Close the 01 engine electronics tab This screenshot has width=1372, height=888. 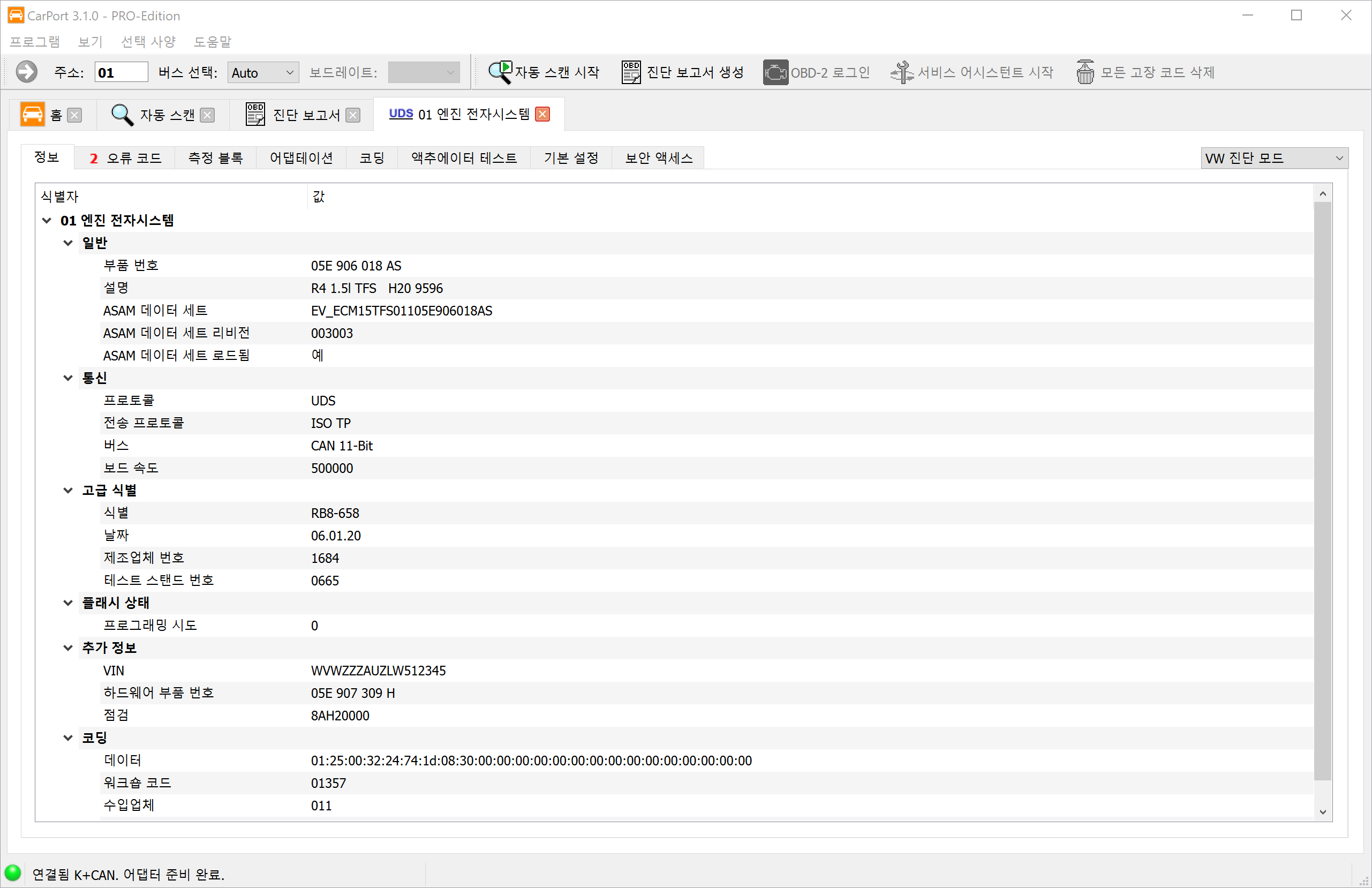coord(542,114)
